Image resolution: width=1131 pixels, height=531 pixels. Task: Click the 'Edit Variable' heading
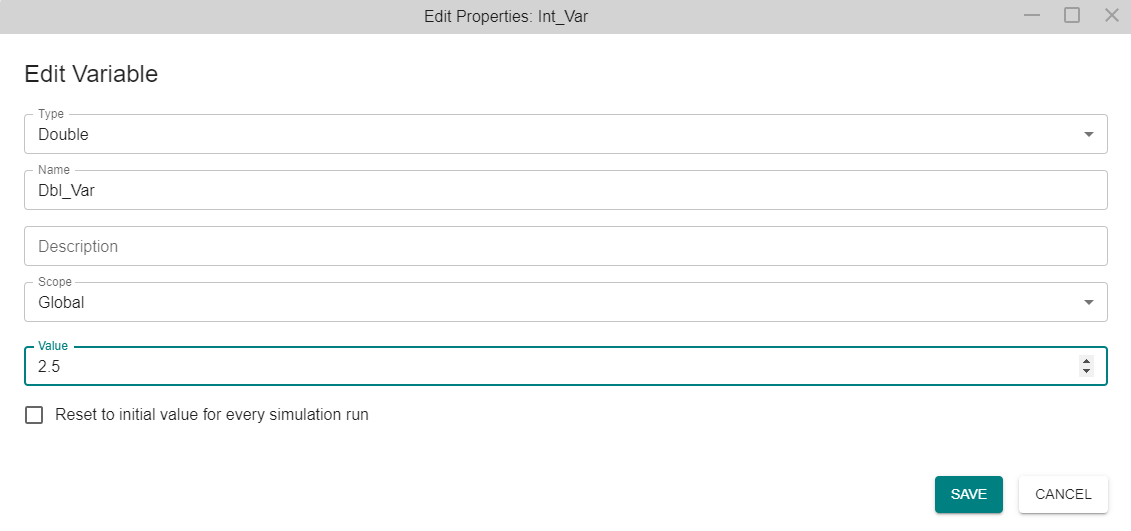pos(91,74)
